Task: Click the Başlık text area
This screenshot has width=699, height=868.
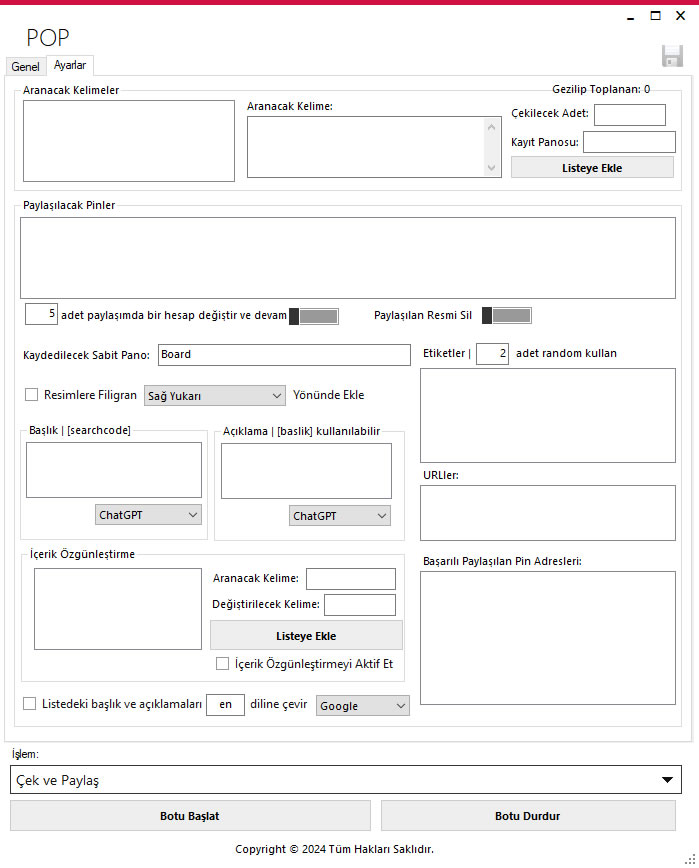Action: click(114, 470)
